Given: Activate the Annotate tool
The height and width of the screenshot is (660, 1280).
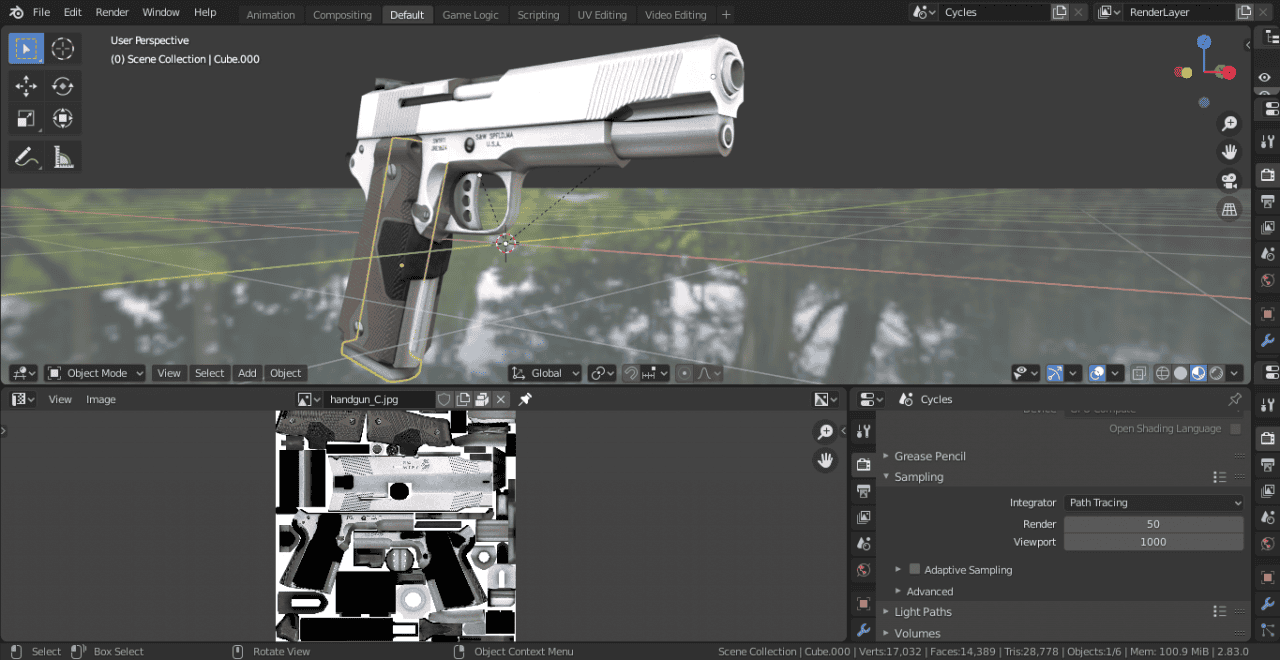Looking at the screenshot, I should coord(26,156).
